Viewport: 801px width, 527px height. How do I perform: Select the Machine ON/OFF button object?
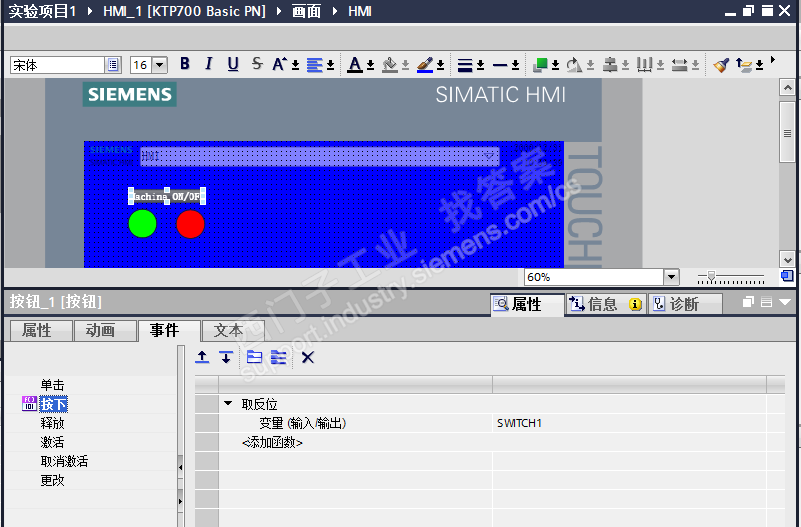tap(167, 196)
